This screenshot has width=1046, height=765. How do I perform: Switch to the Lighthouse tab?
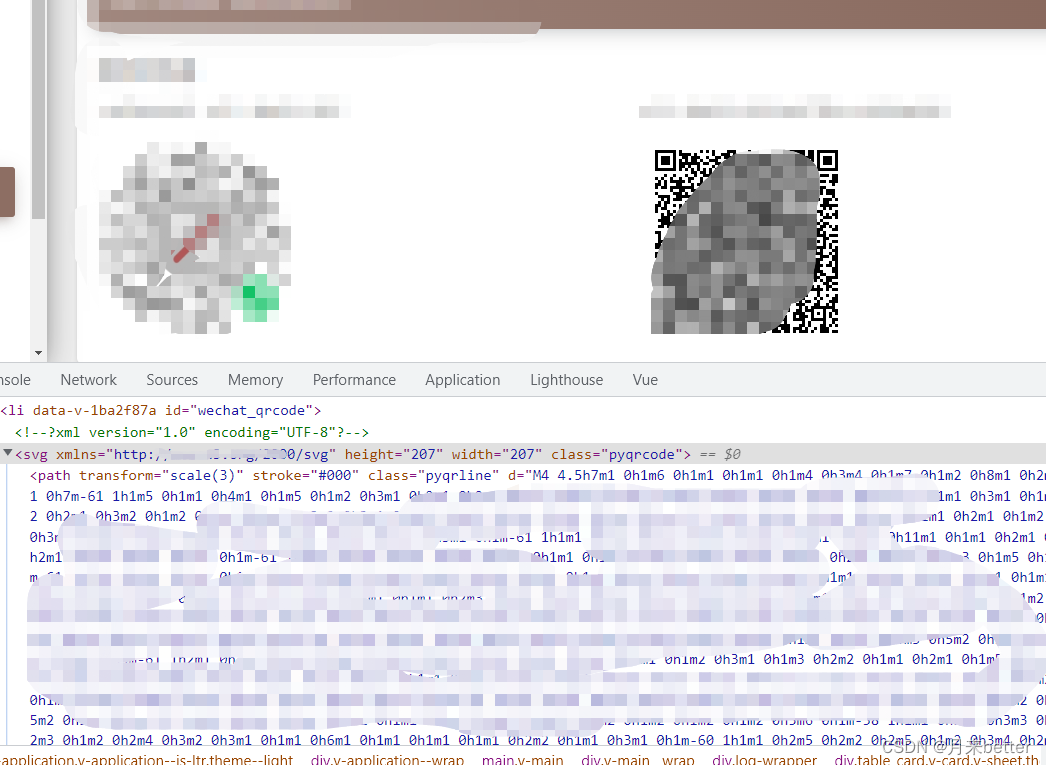pos(566,379)
